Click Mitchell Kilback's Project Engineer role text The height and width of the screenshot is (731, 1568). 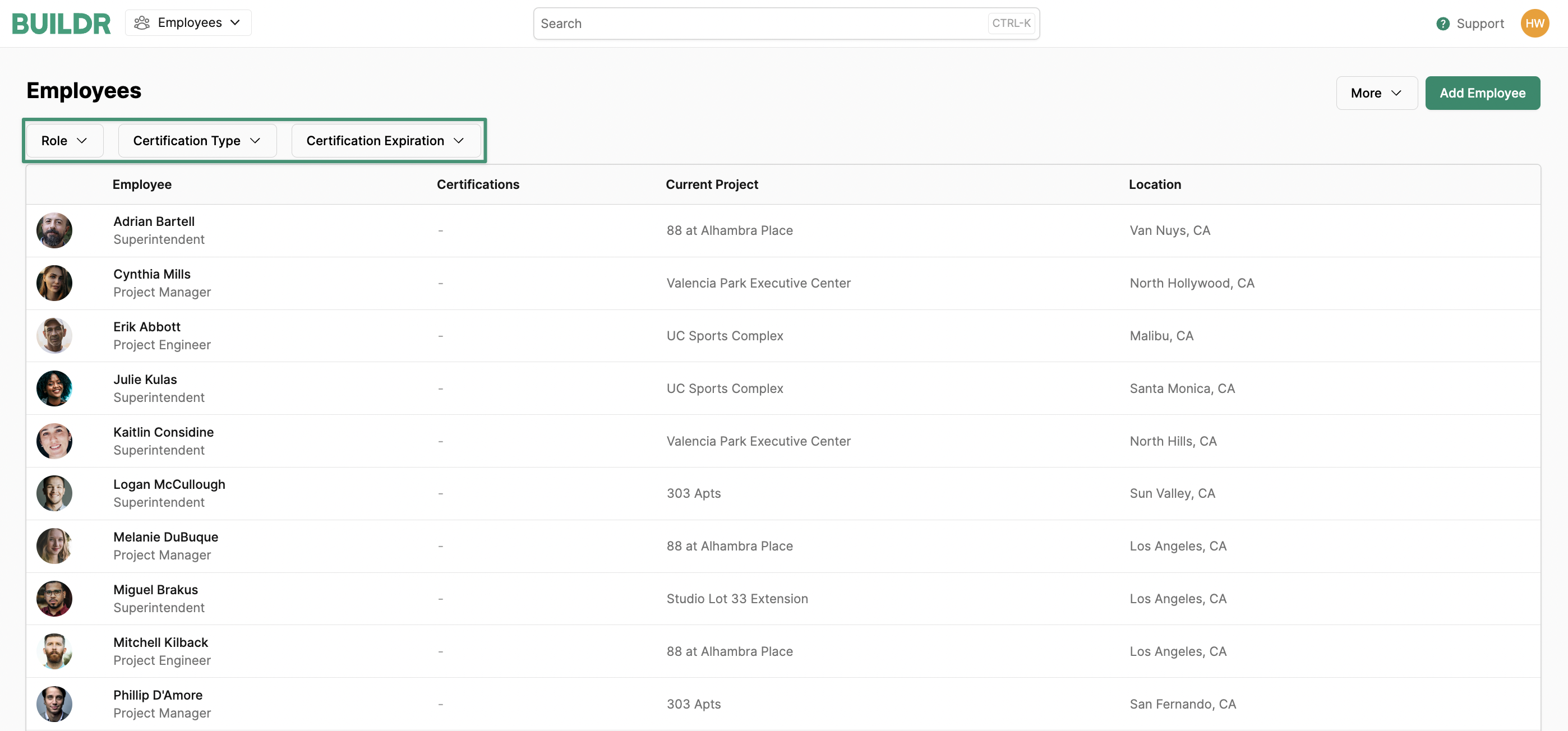162,660
